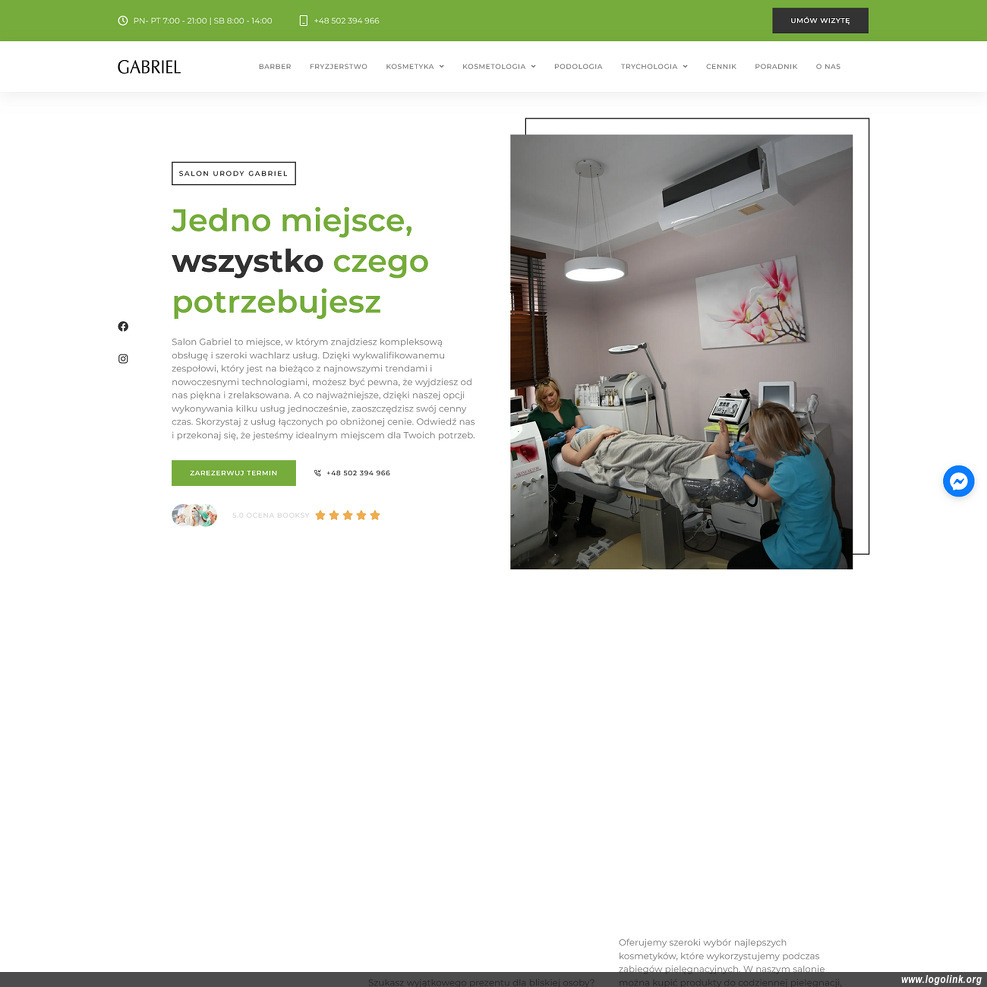
Task: Click the small reviewers avatar thumbnail
Action: pyautogui.click(x=195, y=516)
